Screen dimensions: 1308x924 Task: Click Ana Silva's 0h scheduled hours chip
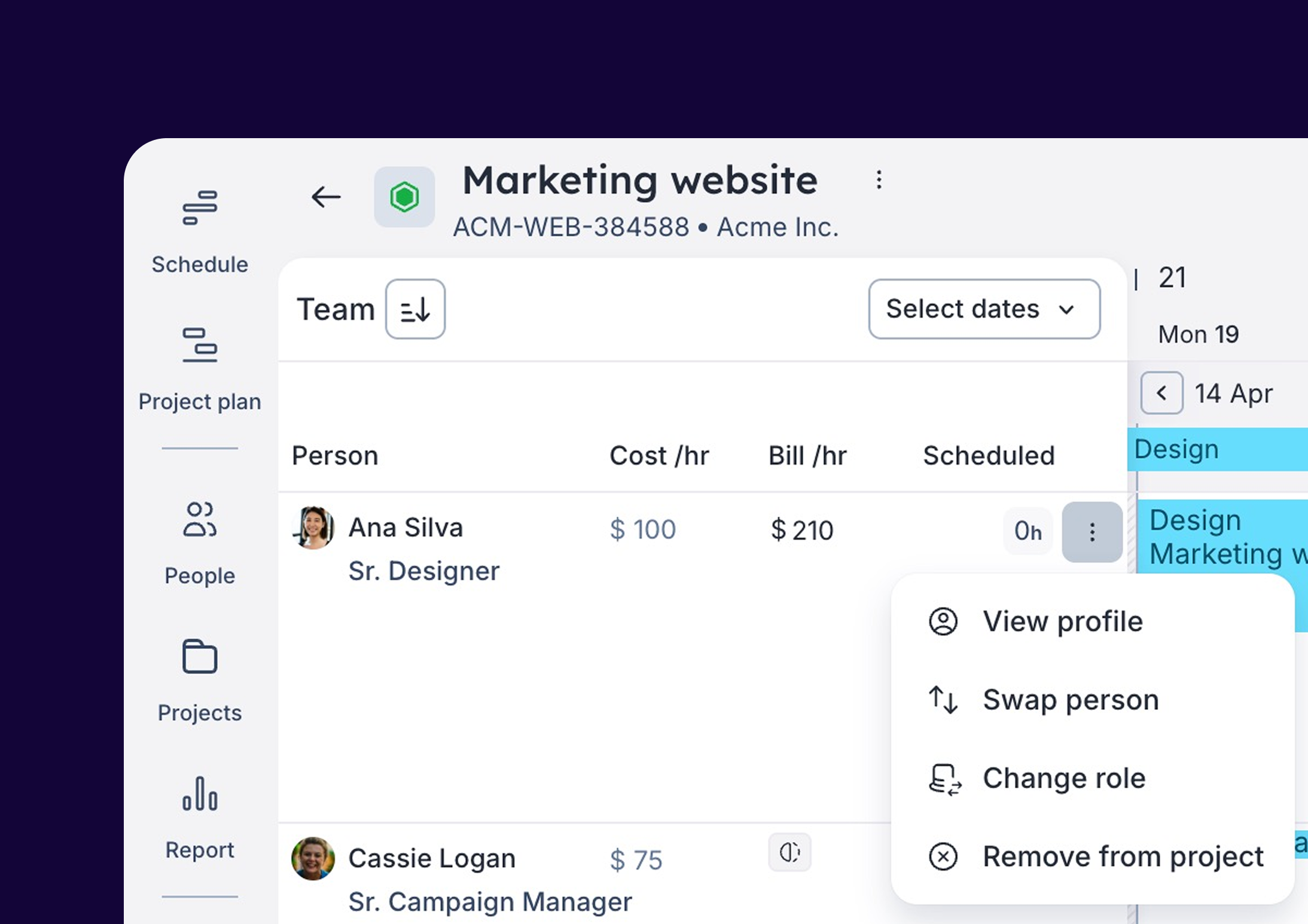coord(1028,532)
